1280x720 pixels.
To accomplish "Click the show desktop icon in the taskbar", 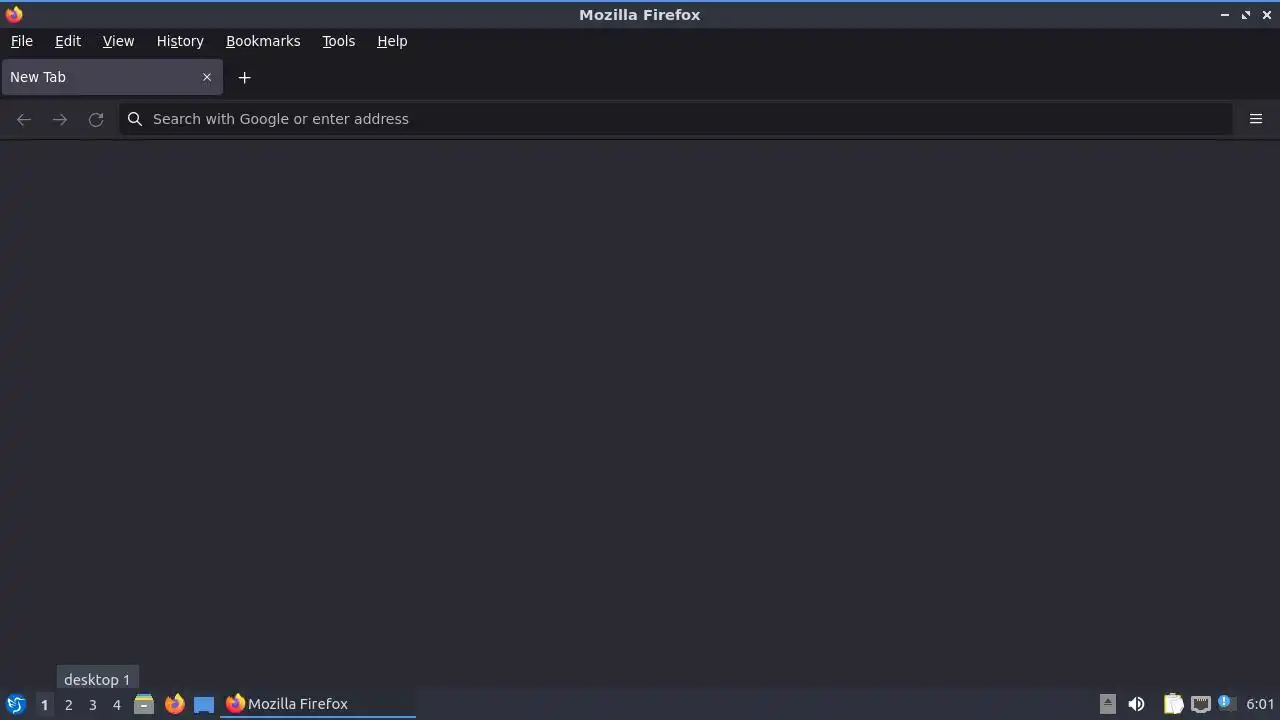I will click(204, 704).
